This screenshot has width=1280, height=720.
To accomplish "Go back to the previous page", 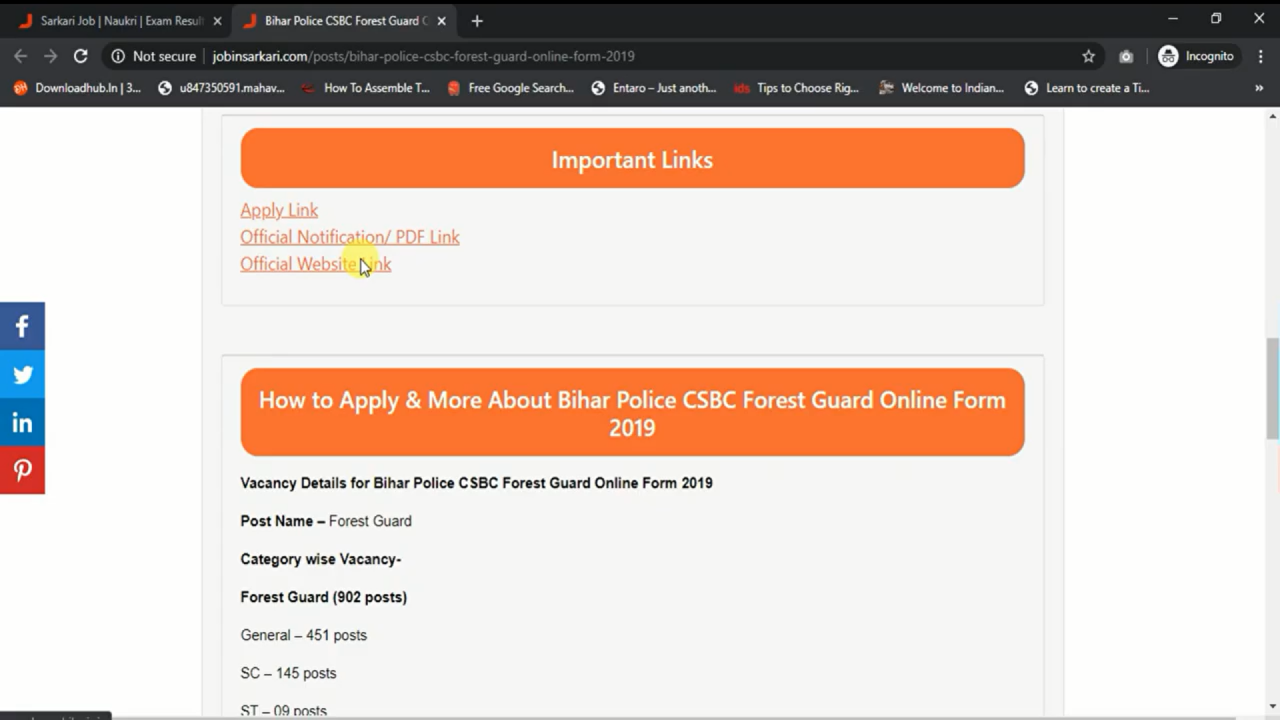I will pyautogui.click(x=20, y=56).
